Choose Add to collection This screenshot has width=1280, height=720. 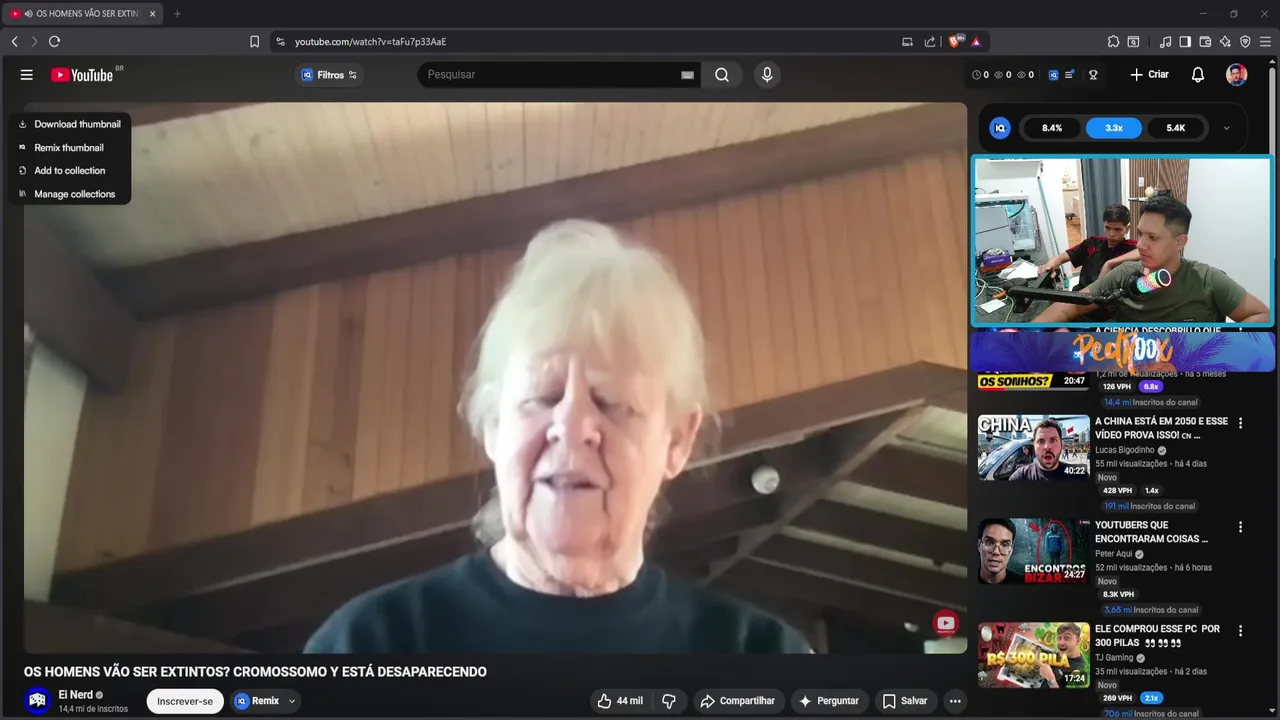[x=70, y=170]
